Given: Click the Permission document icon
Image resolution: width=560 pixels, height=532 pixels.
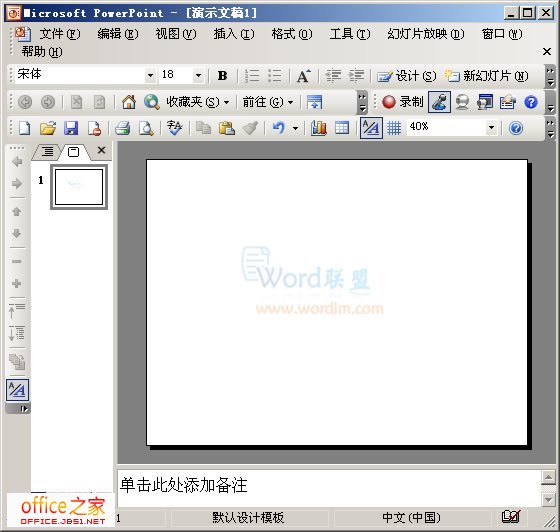Looking at the screenshot, I should pos(94,128).
